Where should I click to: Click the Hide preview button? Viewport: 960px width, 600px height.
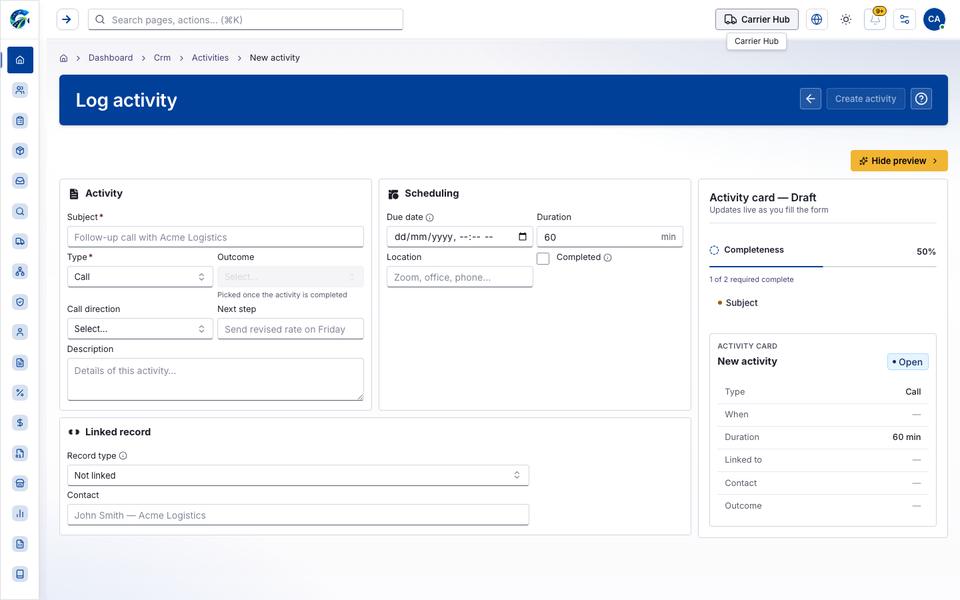[x=899, y=160]
